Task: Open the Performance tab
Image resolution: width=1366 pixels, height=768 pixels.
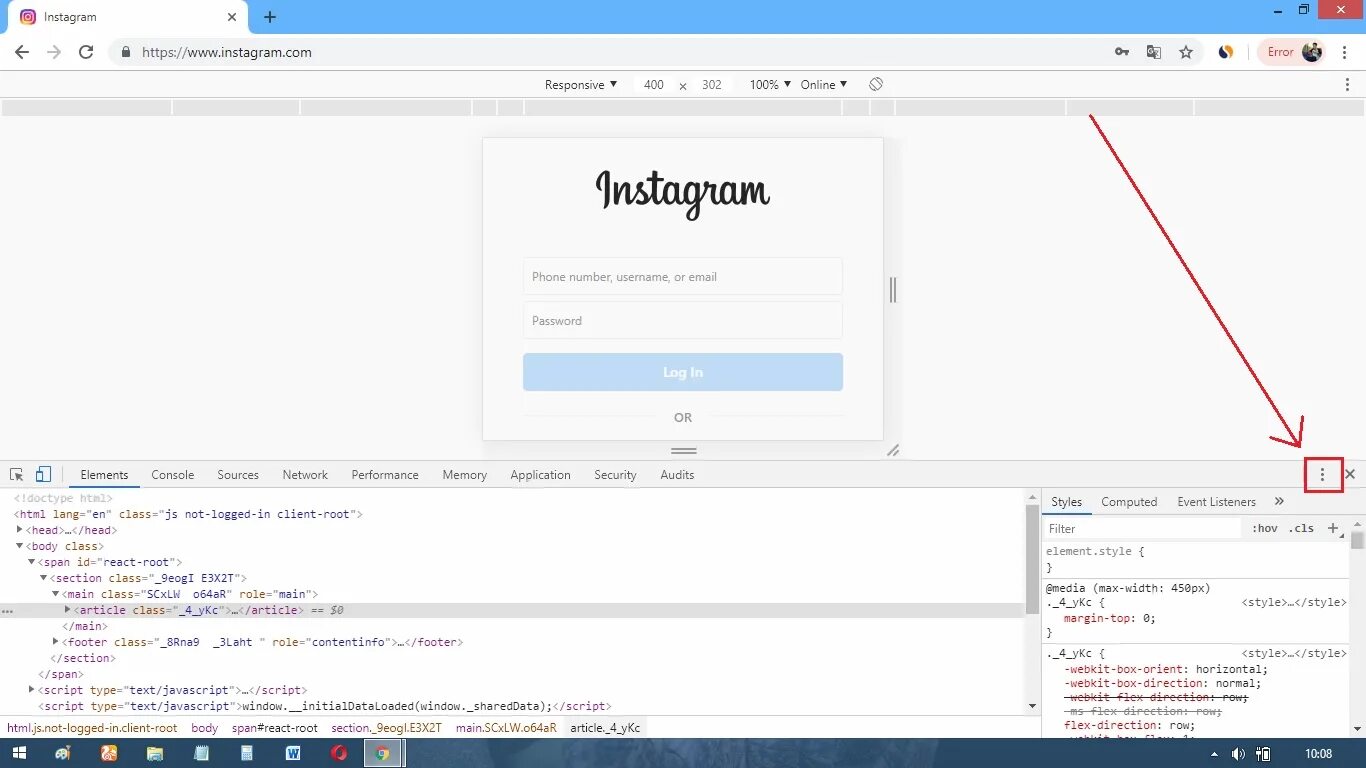Action: [385, 475]
